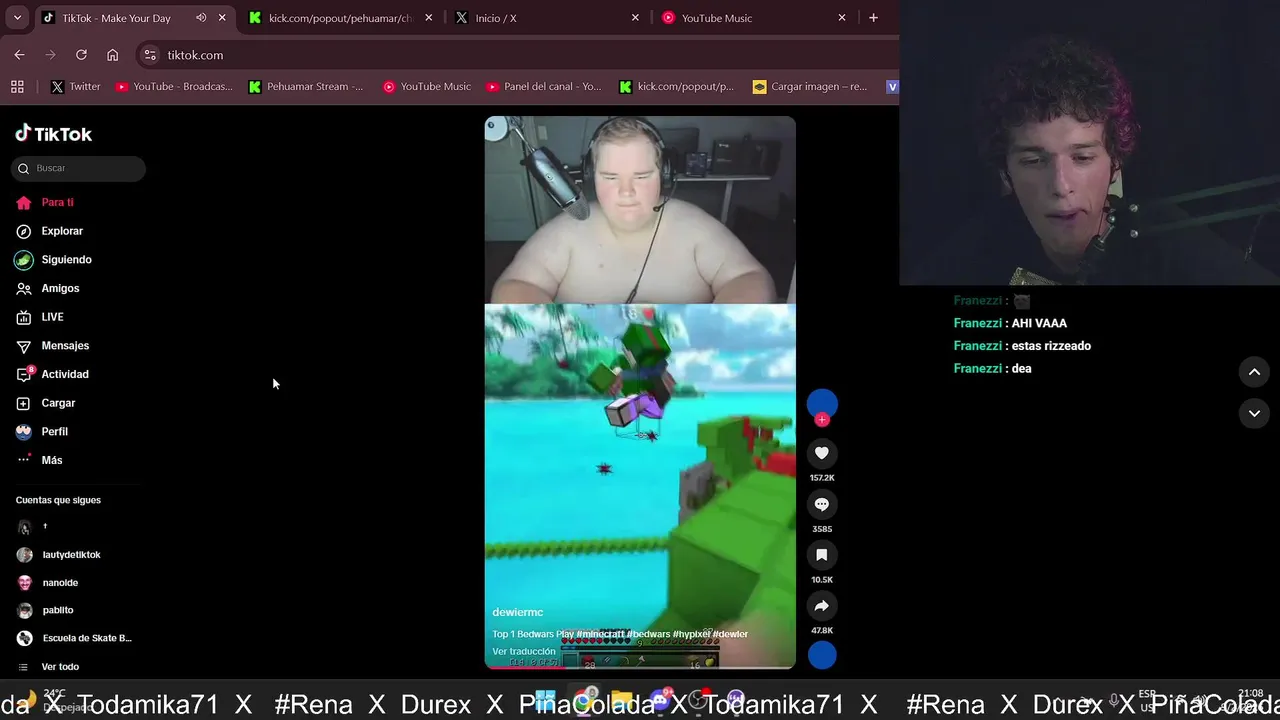This screenshot has height=720, width=1280.
Task: Mute the TikTok tab audio
Action: point(201,18)
